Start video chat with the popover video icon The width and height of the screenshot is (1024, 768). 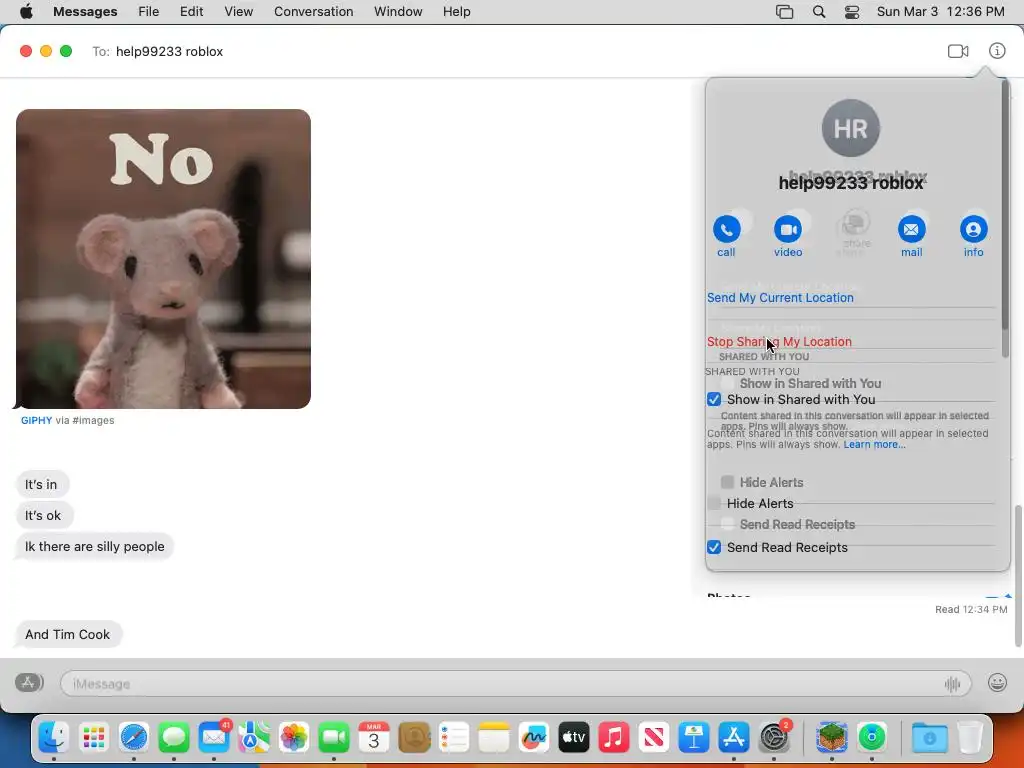(788, 229)
